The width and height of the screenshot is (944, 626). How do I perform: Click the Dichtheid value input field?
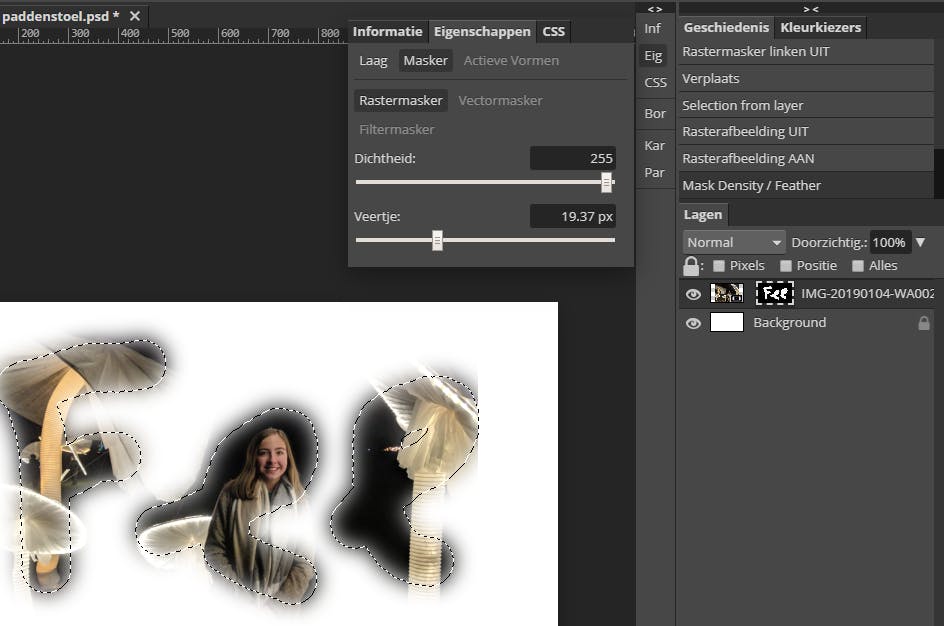pyautogui.click(x=572, y=158)
